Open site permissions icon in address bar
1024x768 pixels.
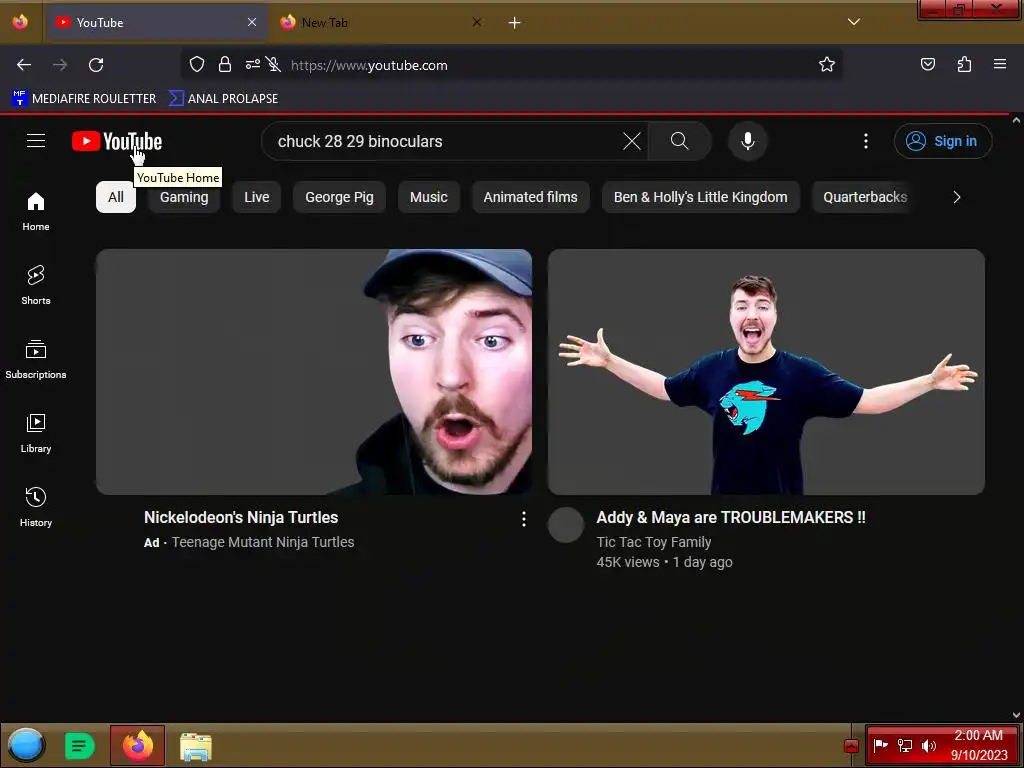click(253, 64)
